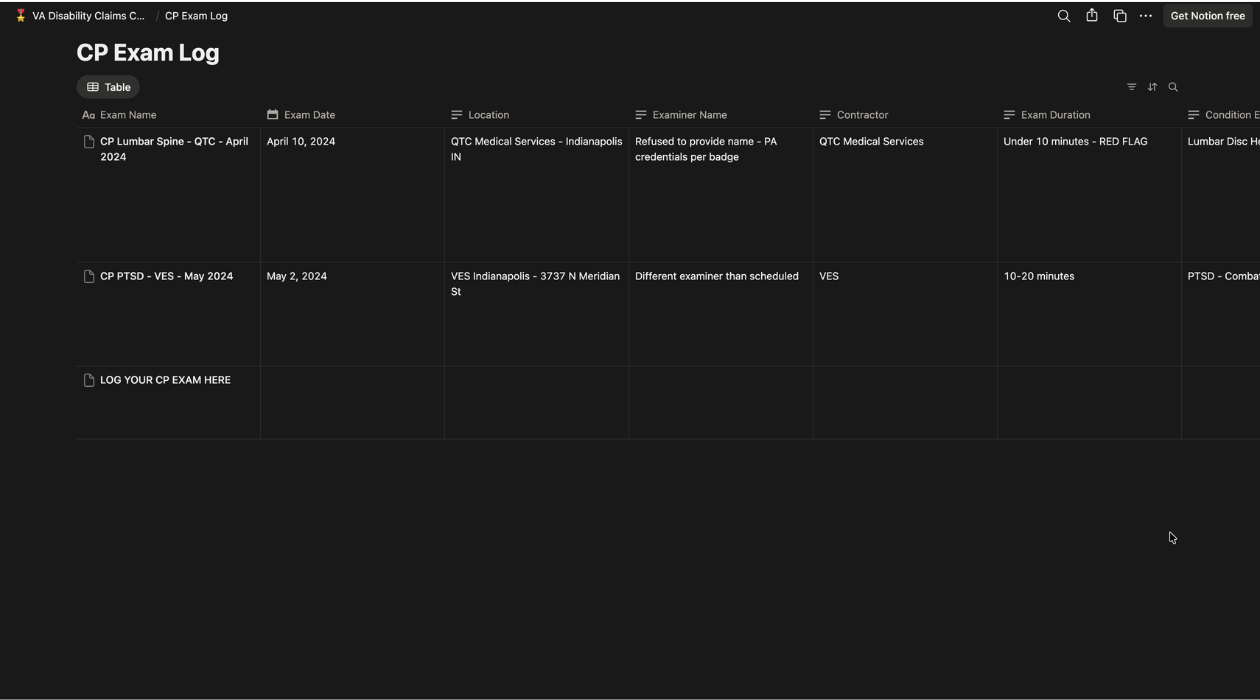Select the May 2, 2024 date cell
Viewport: 1260px width, 700px height.
pyautogui.click(x=352, y=314)
